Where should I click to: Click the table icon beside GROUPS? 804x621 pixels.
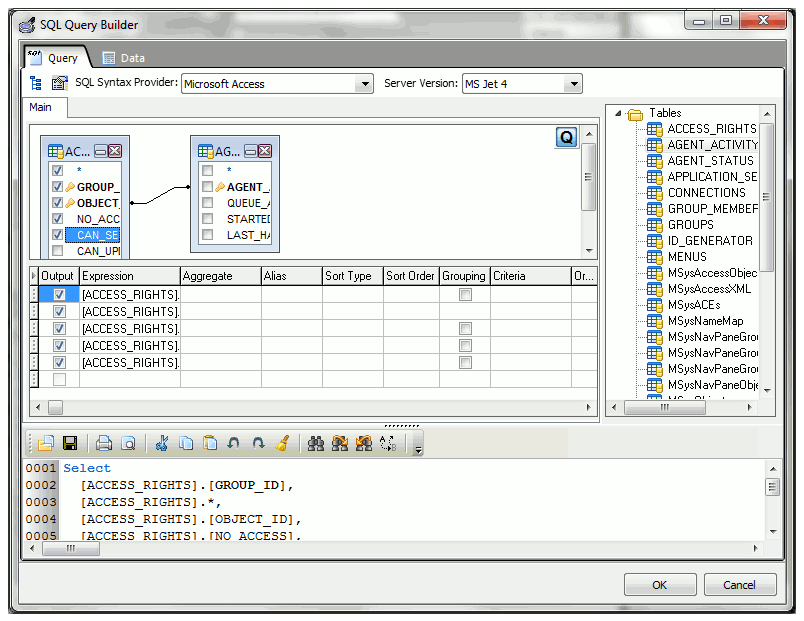coord(654,225)
